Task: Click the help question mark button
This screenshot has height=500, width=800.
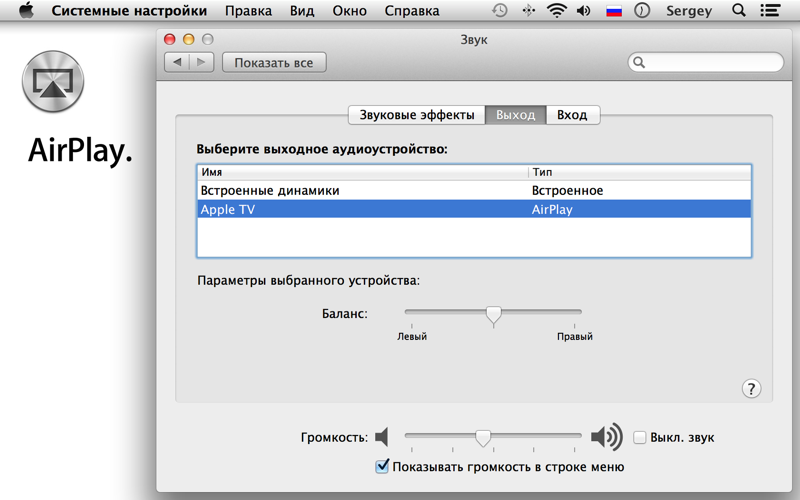Action: [751, 389]
